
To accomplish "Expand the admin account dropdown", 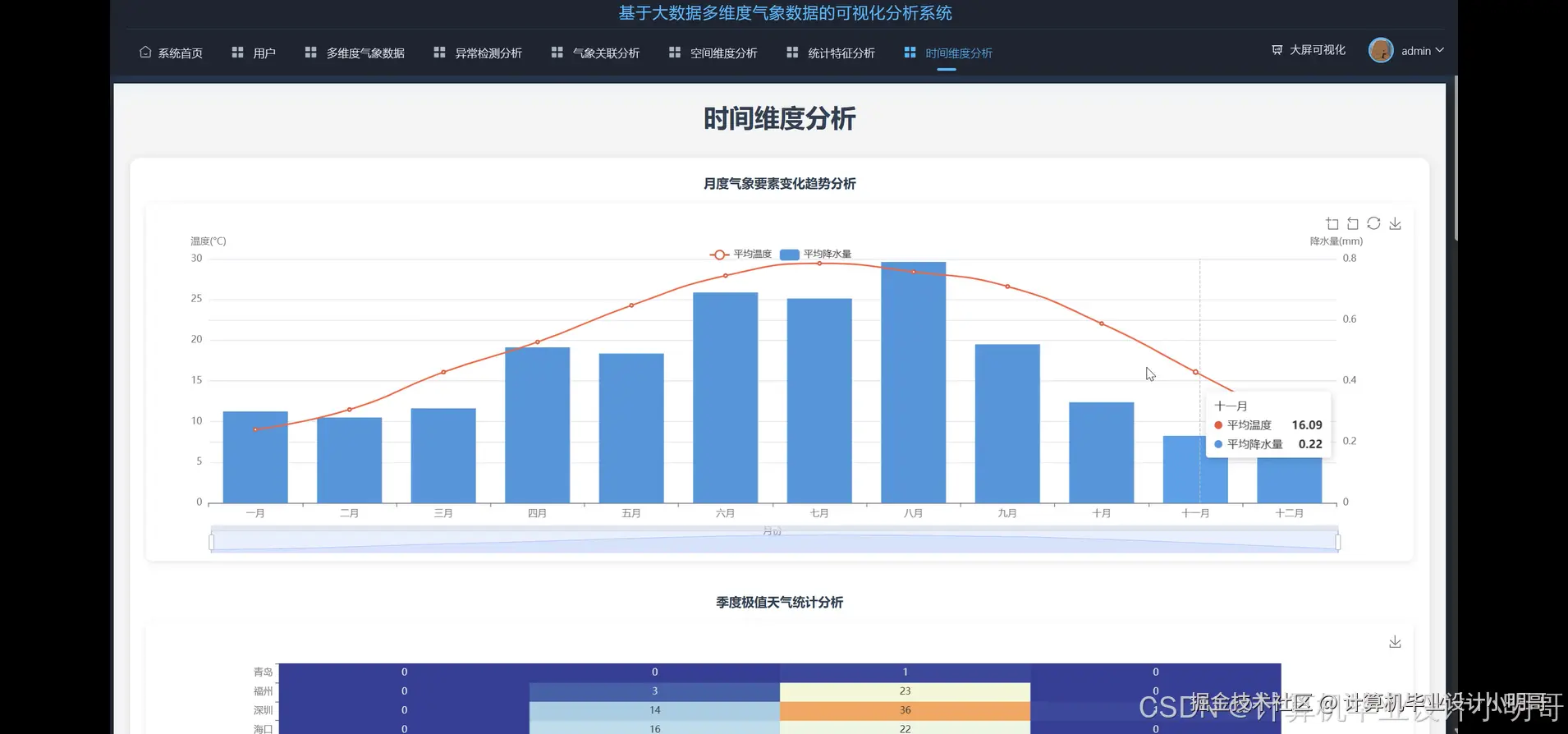I will pyautogui.click(x=1423, y=51).
